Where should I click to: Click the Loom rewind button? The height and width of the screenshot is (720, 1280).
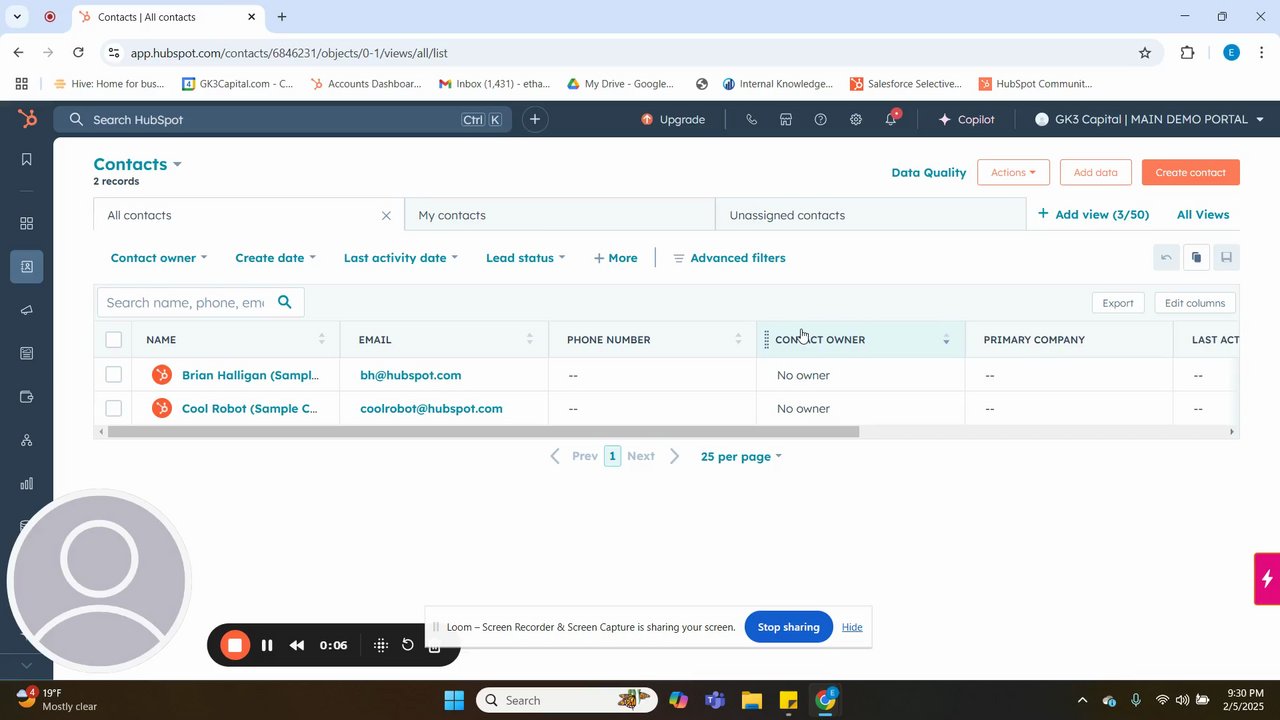pyautogui.click(x=297, y=645)
